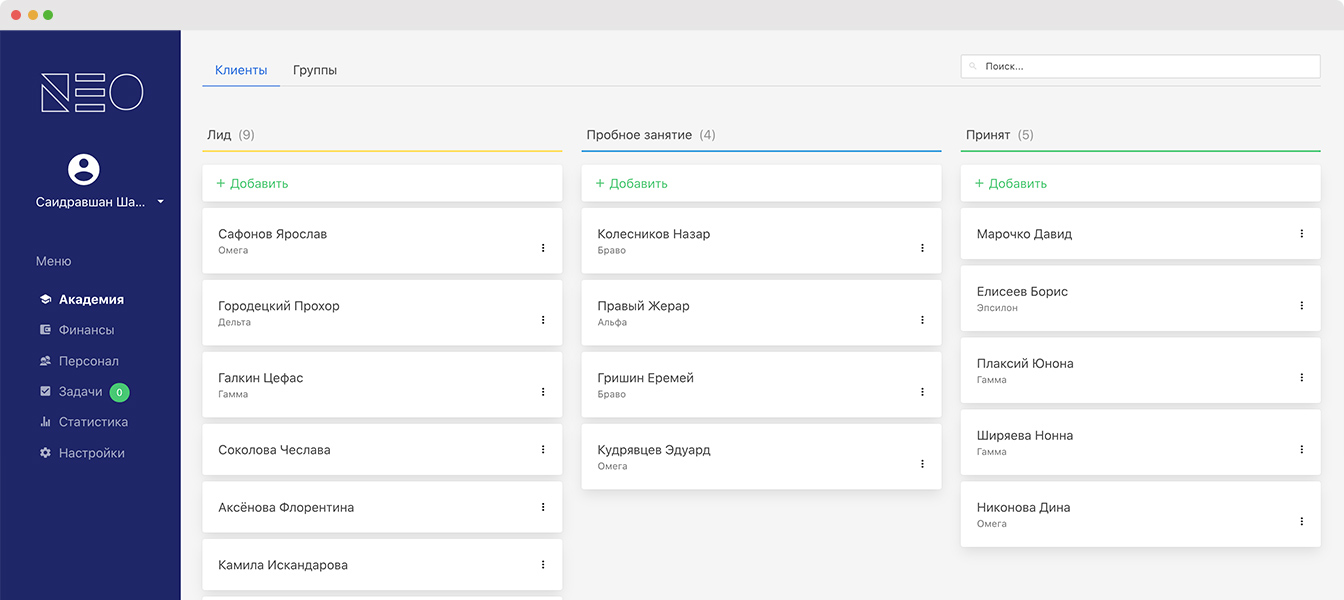Open the Персонал section
The width and height of the screenshot is (1344, 600).
click(x=88, y=361)
